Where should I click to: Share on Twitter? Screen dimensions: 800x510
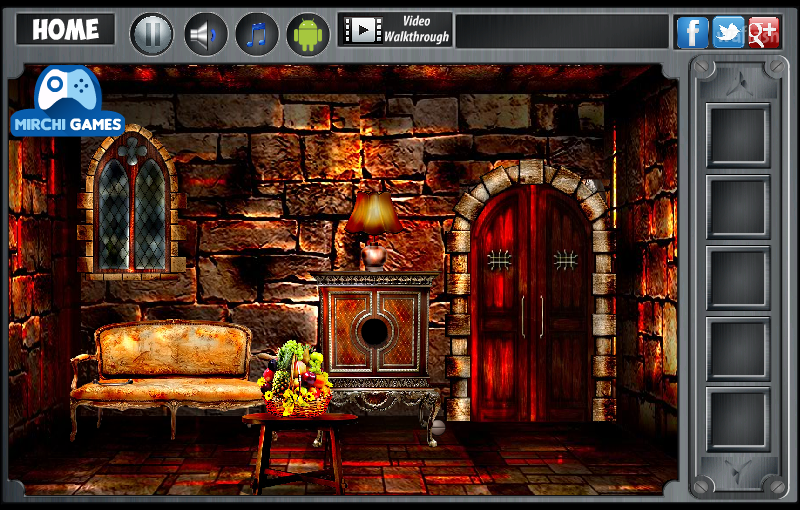[728, 32]
